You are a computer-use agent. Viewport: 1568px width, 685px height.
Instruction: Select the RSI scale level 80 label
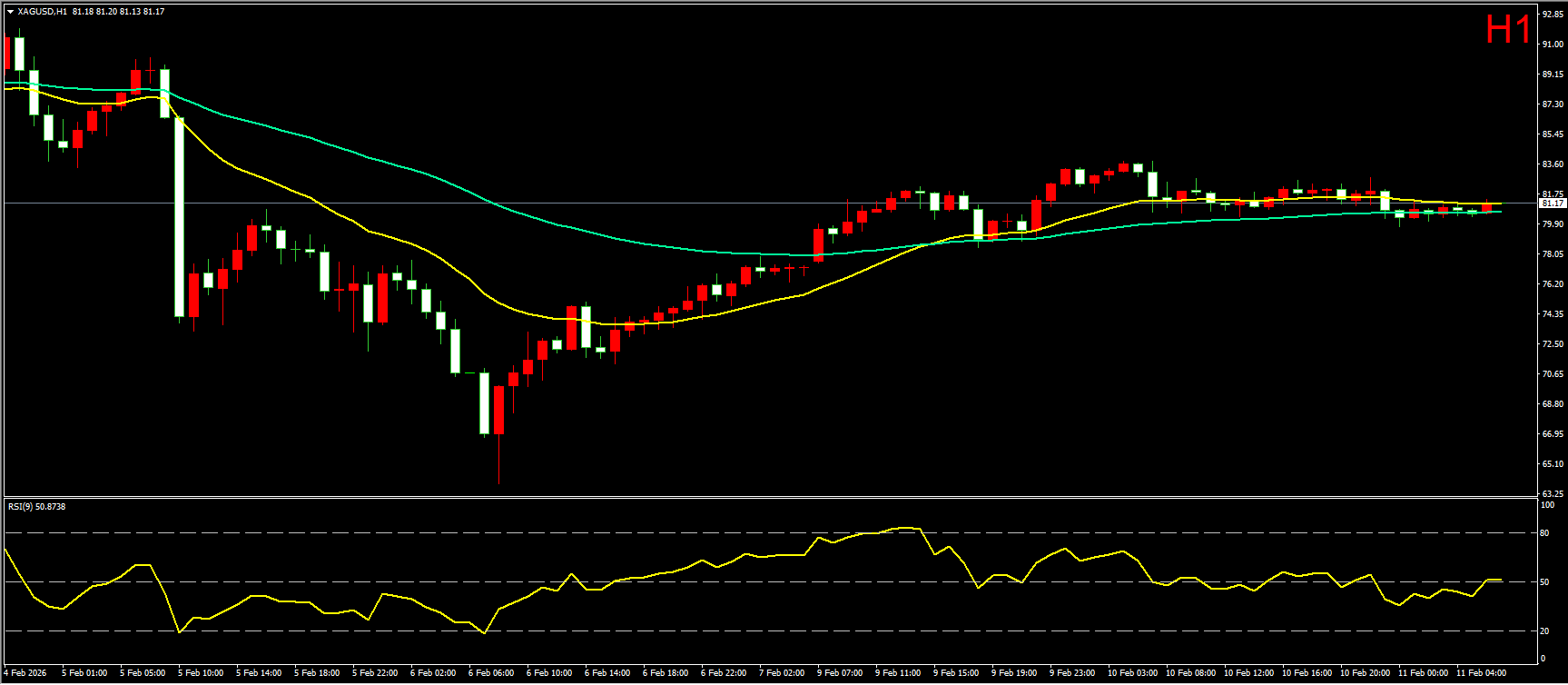pyautogui.click(x=1544, y=533)
